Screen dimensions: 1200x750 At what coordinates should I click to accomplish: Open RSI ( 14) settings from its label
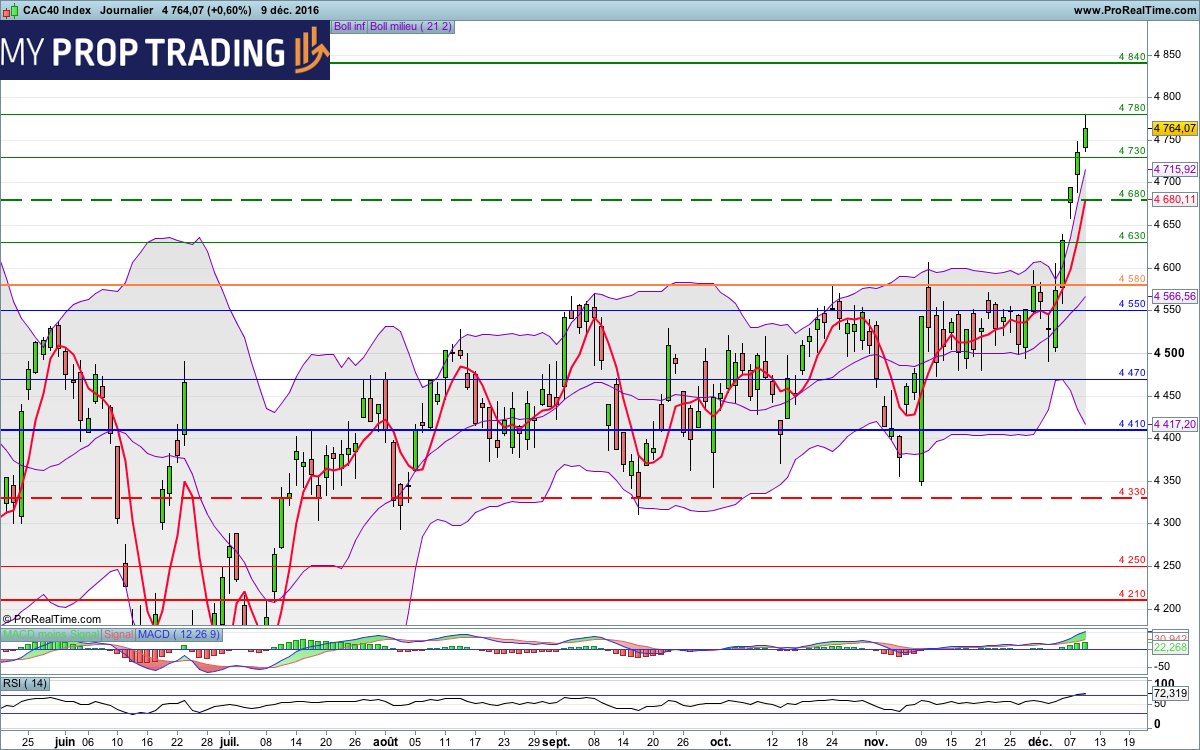(x=24, y=683)
